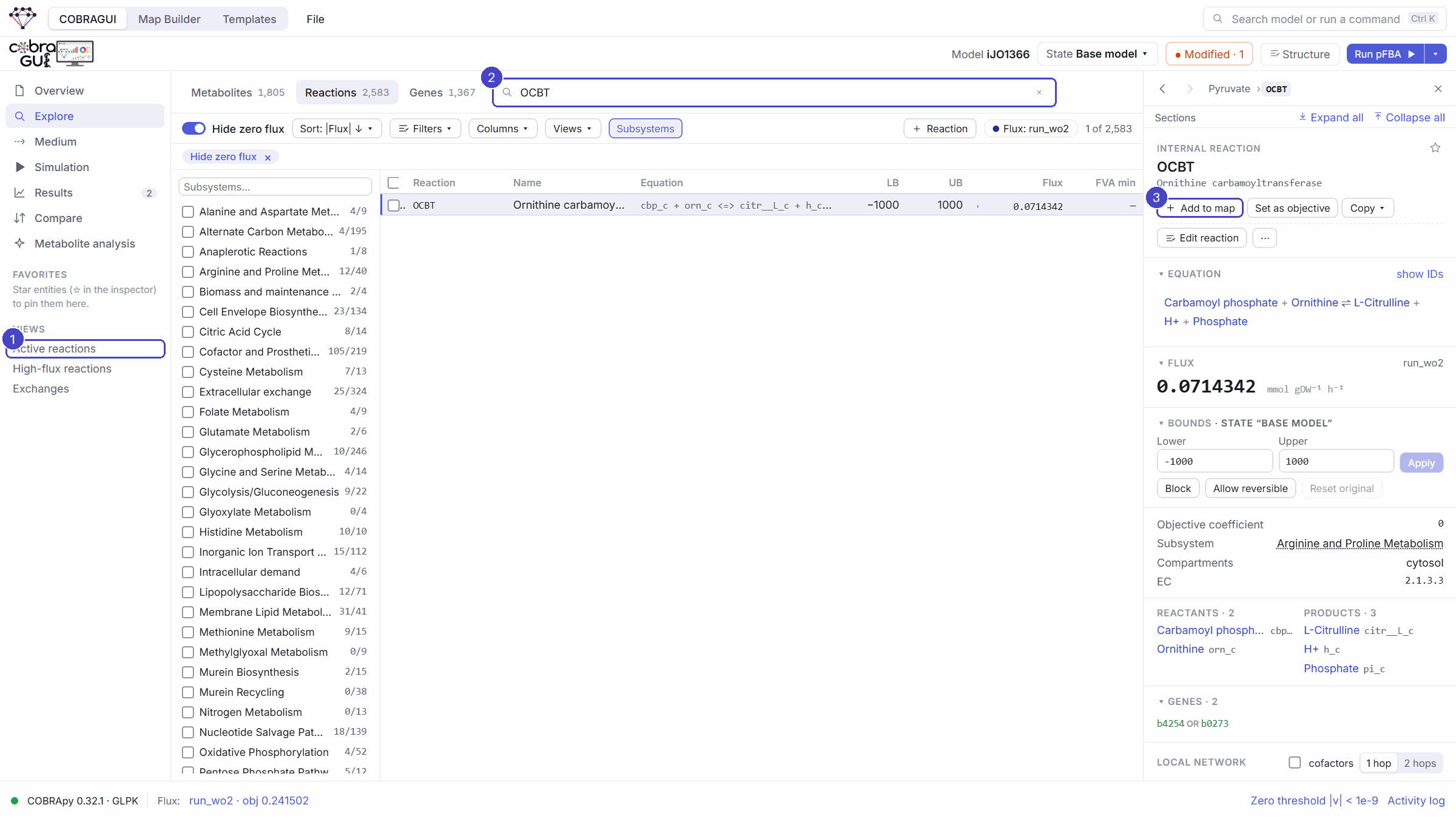
Task: Select the OCBT row checkbox
Action: click(x=394, y=206)
